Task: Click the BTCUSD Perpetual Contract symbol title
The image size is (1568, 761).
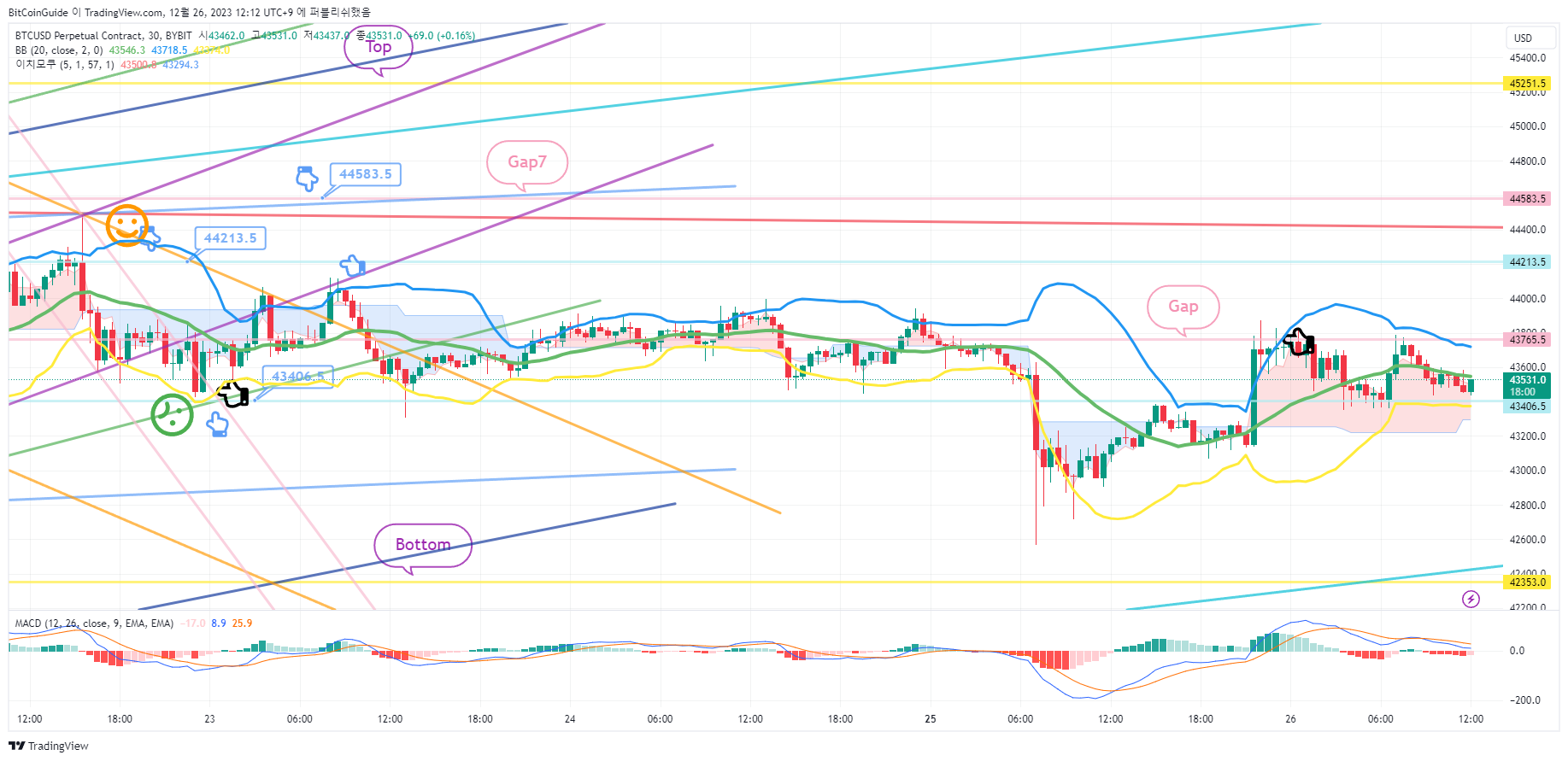Action: [103, 36]
